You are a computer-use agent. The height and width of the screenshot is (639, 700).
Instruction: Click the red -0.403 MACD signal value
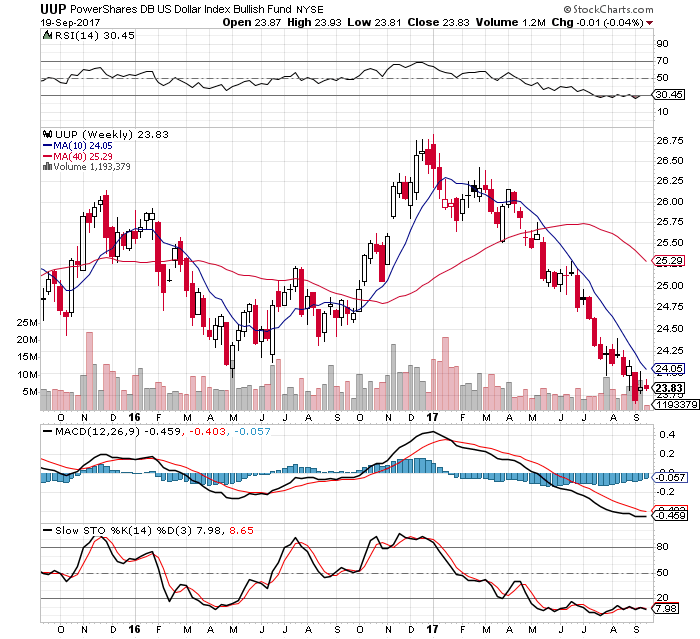pos(208,432)
